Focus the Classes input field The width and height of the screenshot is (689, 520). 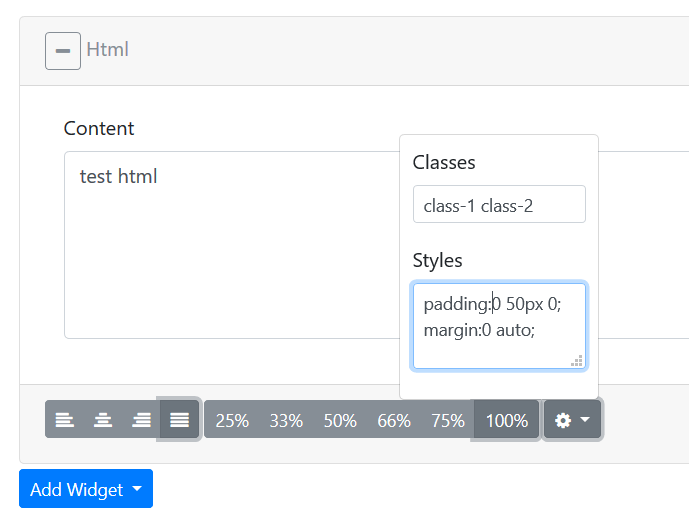click(499, 204)
